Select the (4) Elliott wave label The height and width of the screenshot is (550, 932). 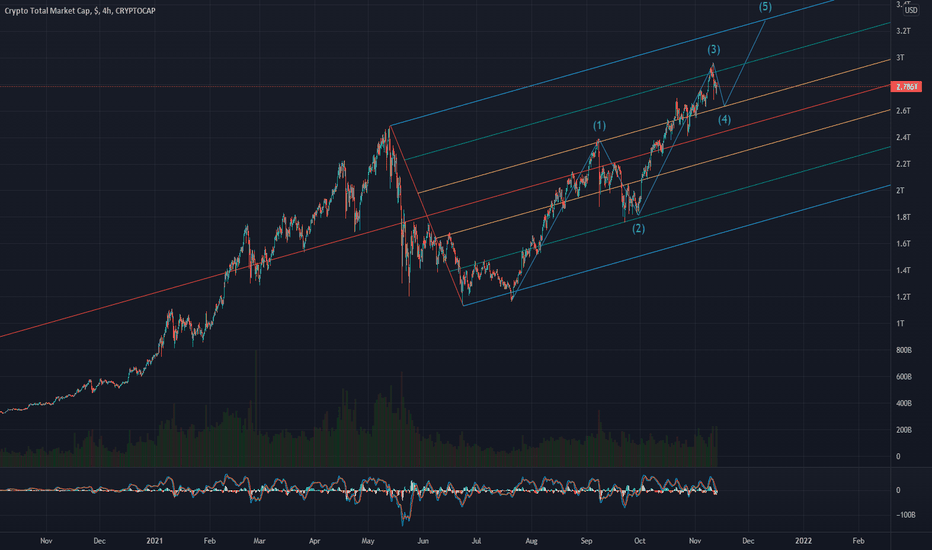[x=724, y=120]
